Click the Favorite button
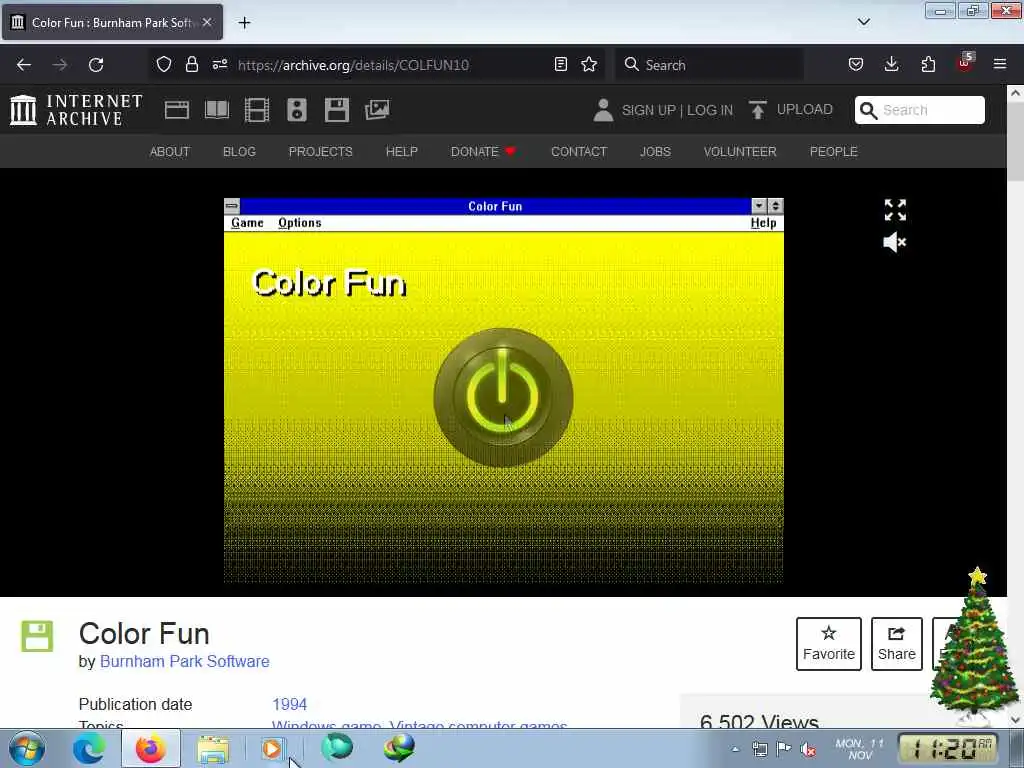 829,643
